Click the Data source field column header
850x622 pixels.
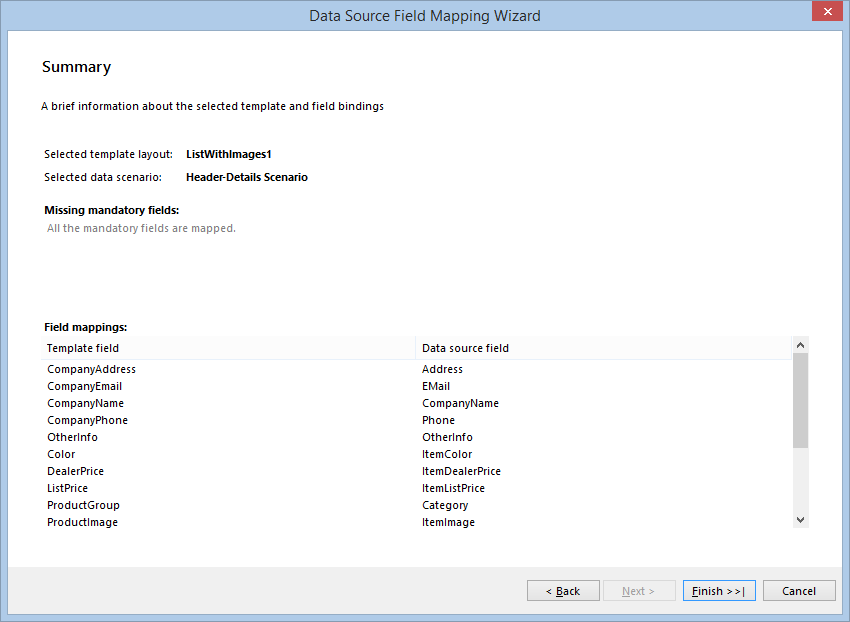[x=467, y=347]
